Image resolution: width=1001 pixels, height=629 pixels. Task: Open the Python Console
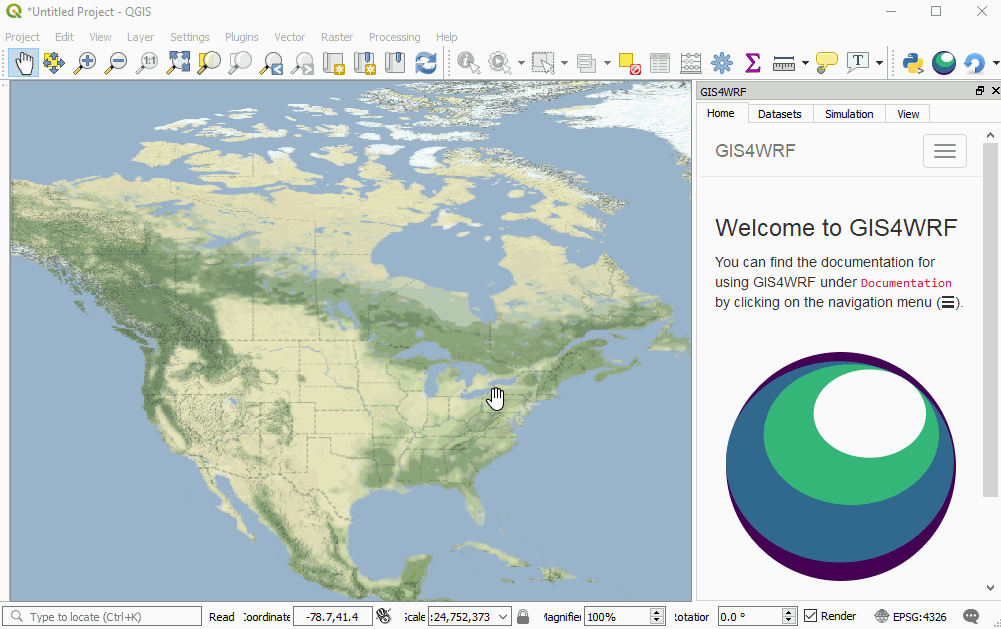coord(913,63)
